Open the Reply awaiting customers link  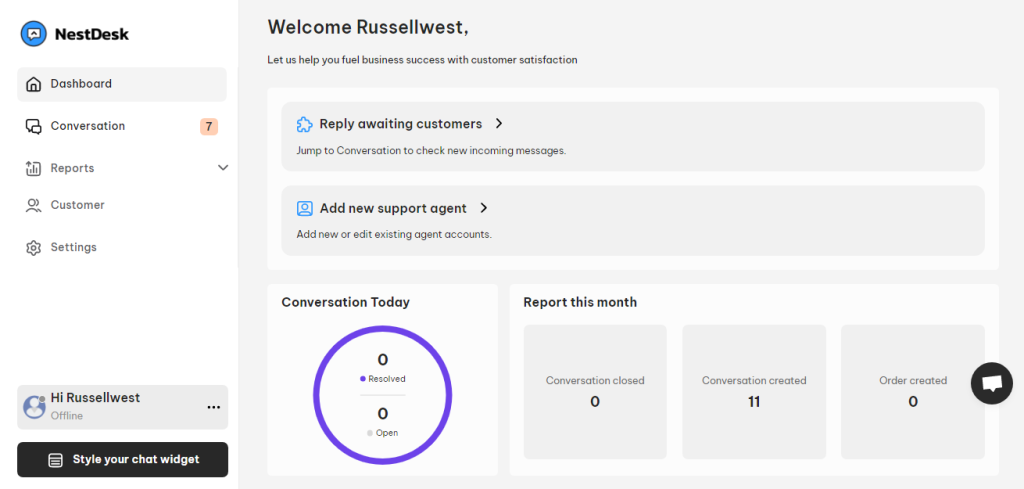pos(401,124)
